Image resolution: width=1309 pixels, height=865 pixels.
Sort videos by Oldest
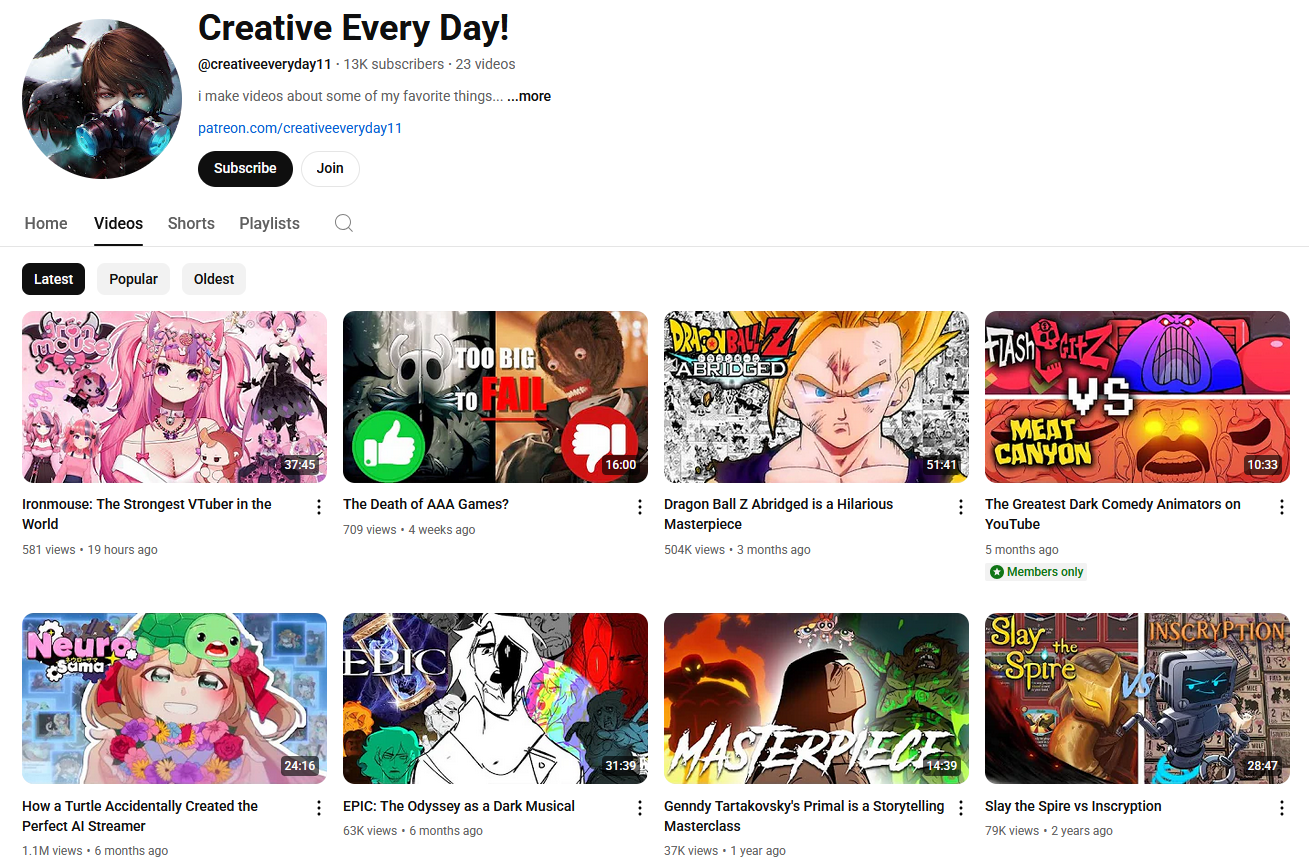click(214, 279)
